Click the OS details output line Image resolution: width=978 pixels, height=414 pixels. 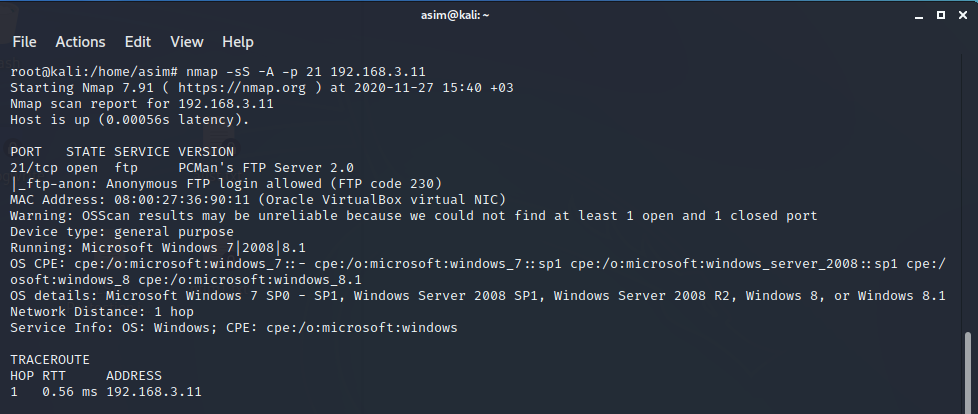pos(478,296)
